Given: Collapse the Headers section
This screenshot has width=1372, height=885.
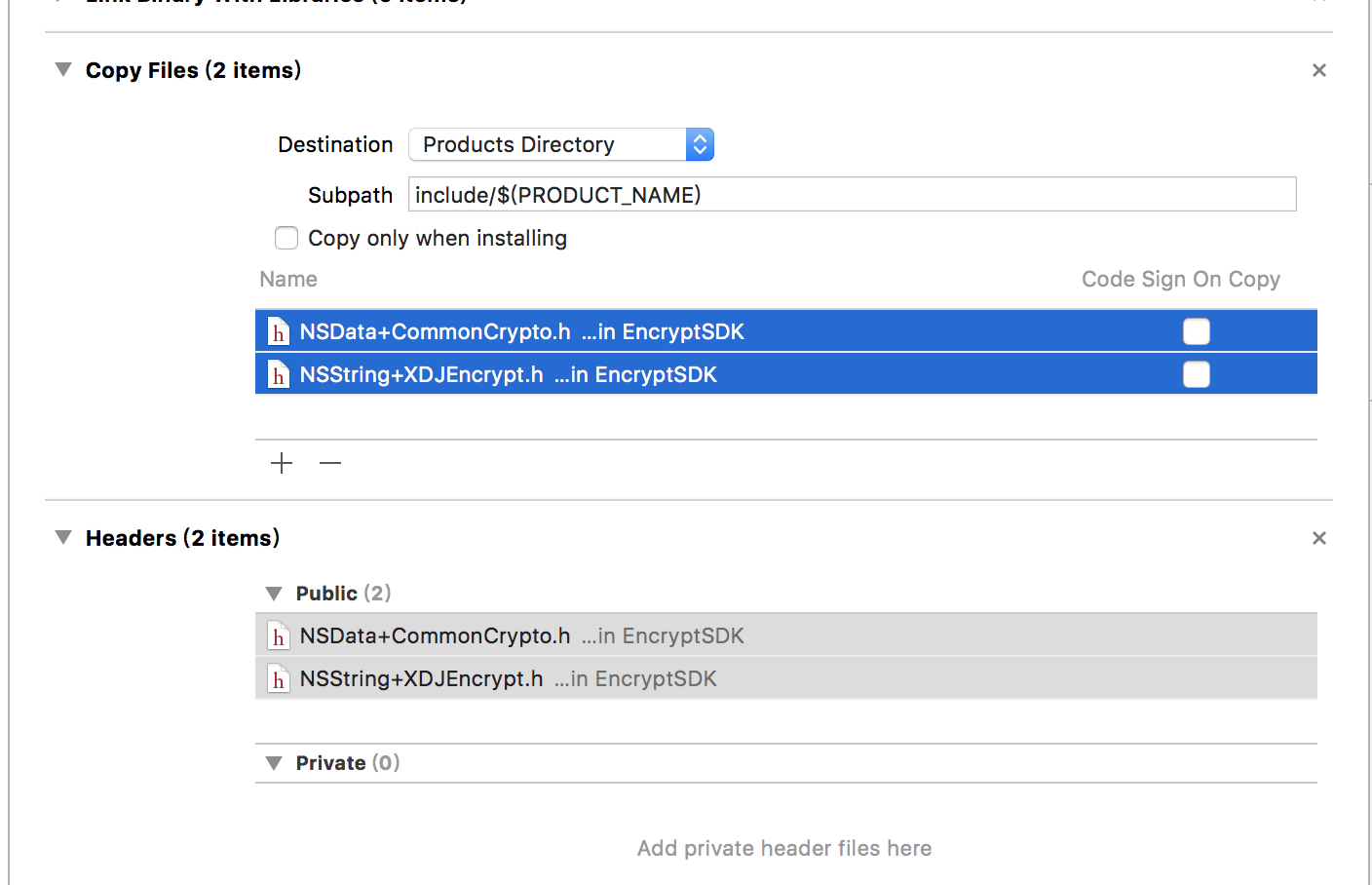Looking at the screenshot, I should [63, 538].
